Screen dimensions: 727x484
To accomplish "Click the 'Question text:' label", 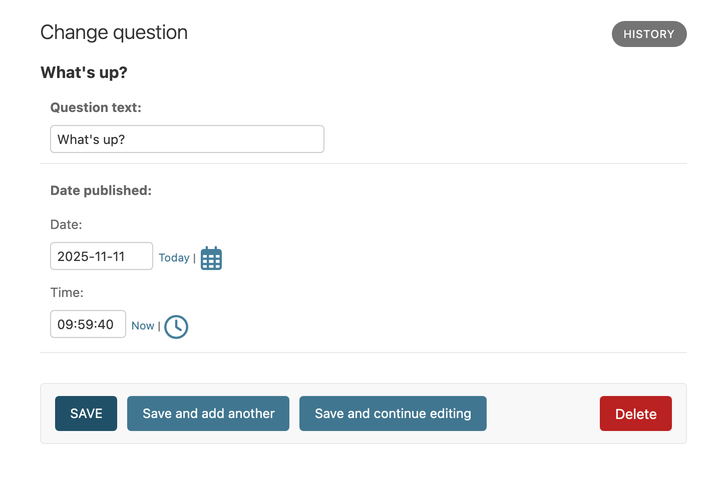I will [x=96, y=107].
